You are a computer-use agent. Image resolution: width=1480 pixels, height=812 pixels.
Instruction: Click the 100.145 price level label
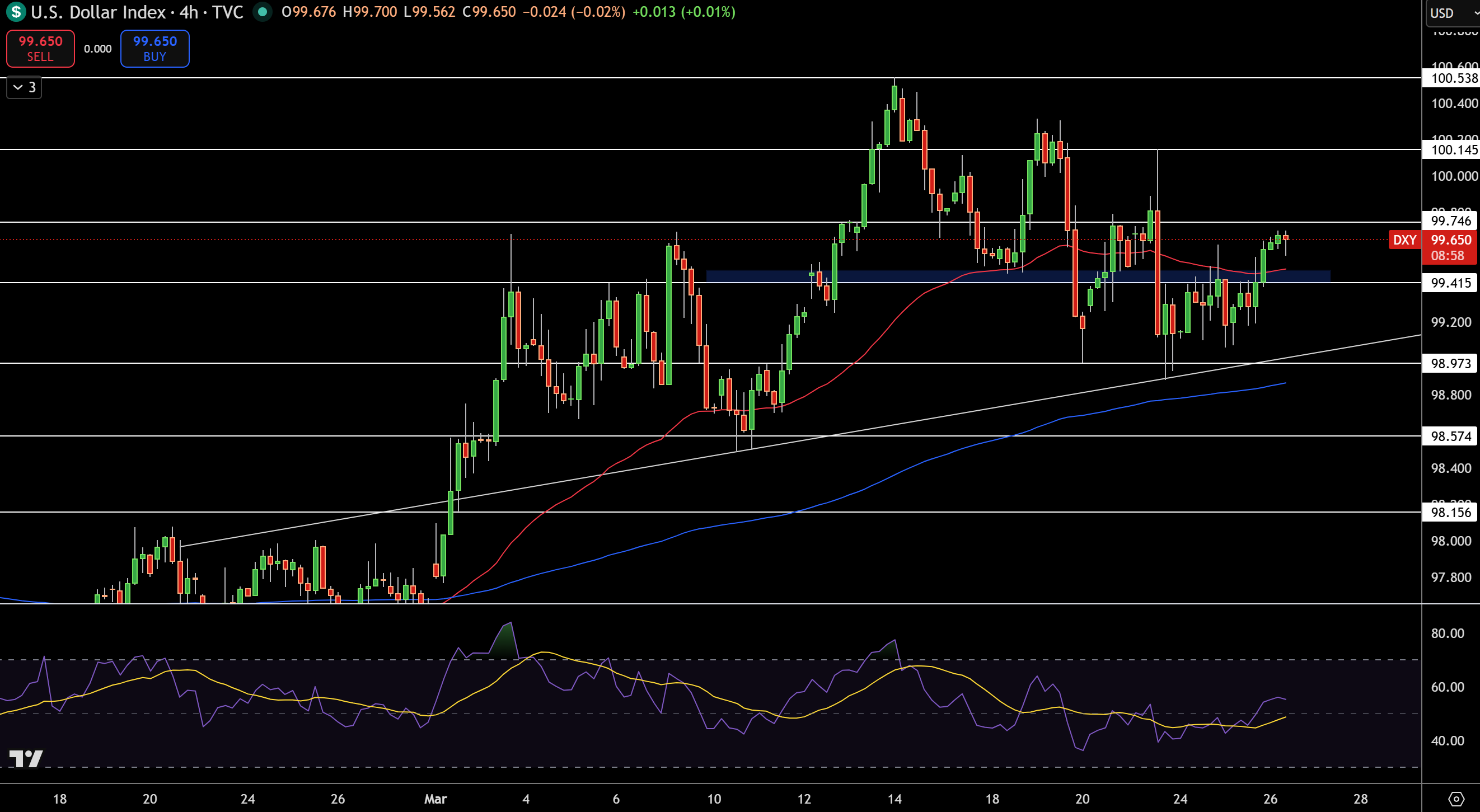pyautogui.click(x=1451, y=150)
